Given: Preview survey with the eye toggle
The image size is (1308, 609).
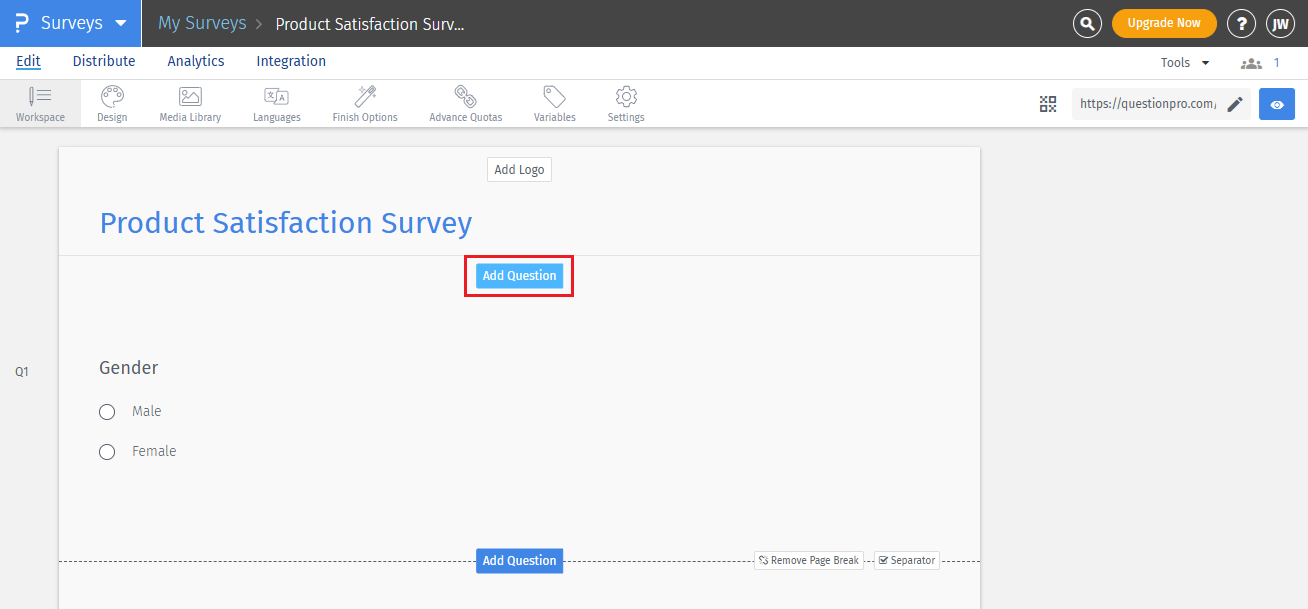Looking at the screenshot, I should [x=1277, y=103].
